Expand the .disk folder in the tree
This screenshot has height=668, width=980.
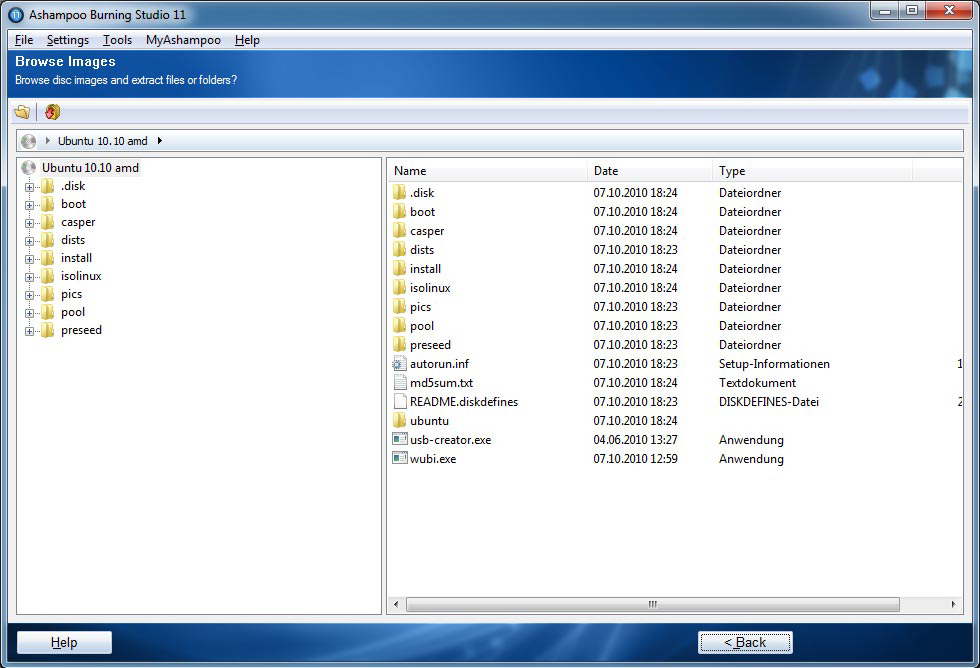click(x=30, y=187)
